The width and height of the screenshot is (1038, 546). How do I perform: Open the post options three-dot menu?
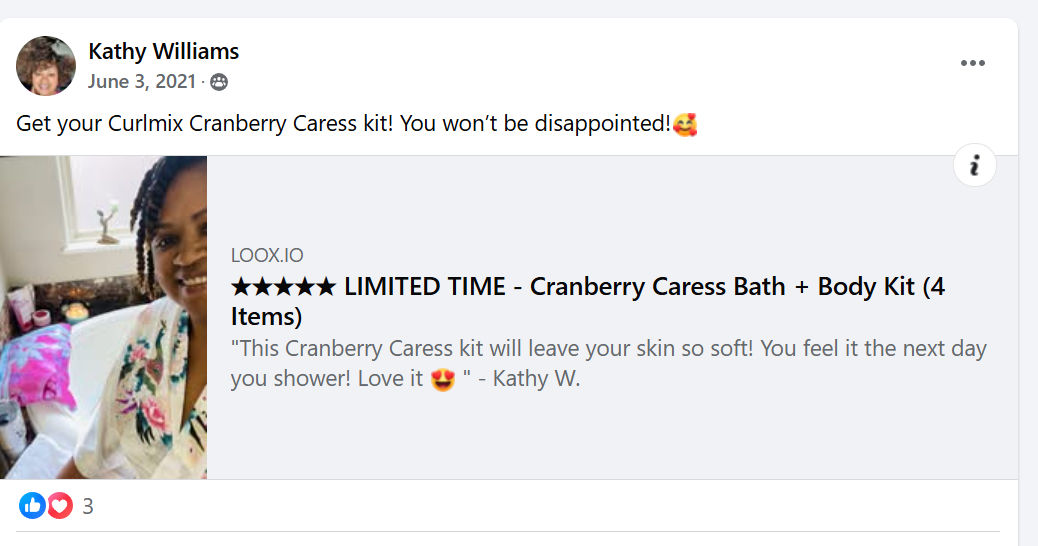(972, 63)
